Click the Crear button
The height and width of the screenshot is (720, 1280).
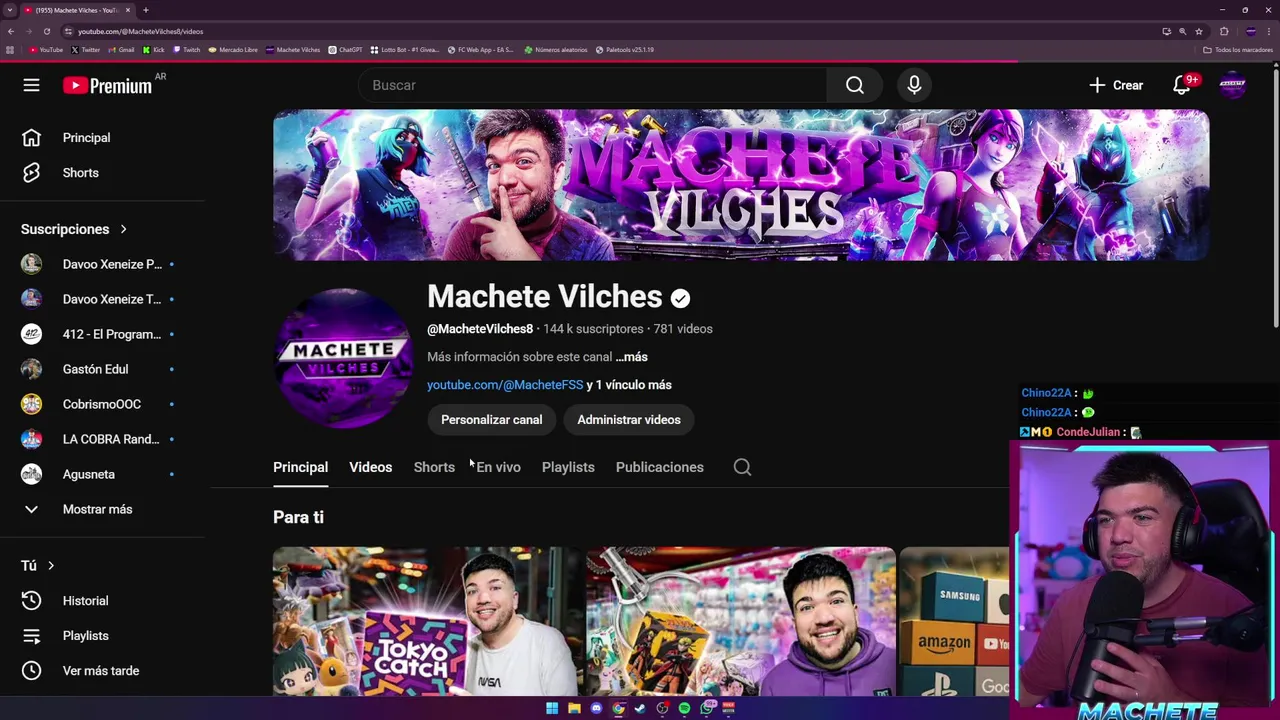[1116, 85]
